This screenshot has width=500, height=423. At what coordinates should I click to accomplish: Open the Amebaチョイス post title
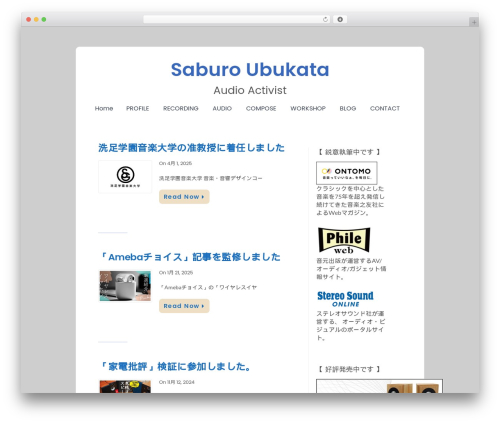(x=190, y=257)
